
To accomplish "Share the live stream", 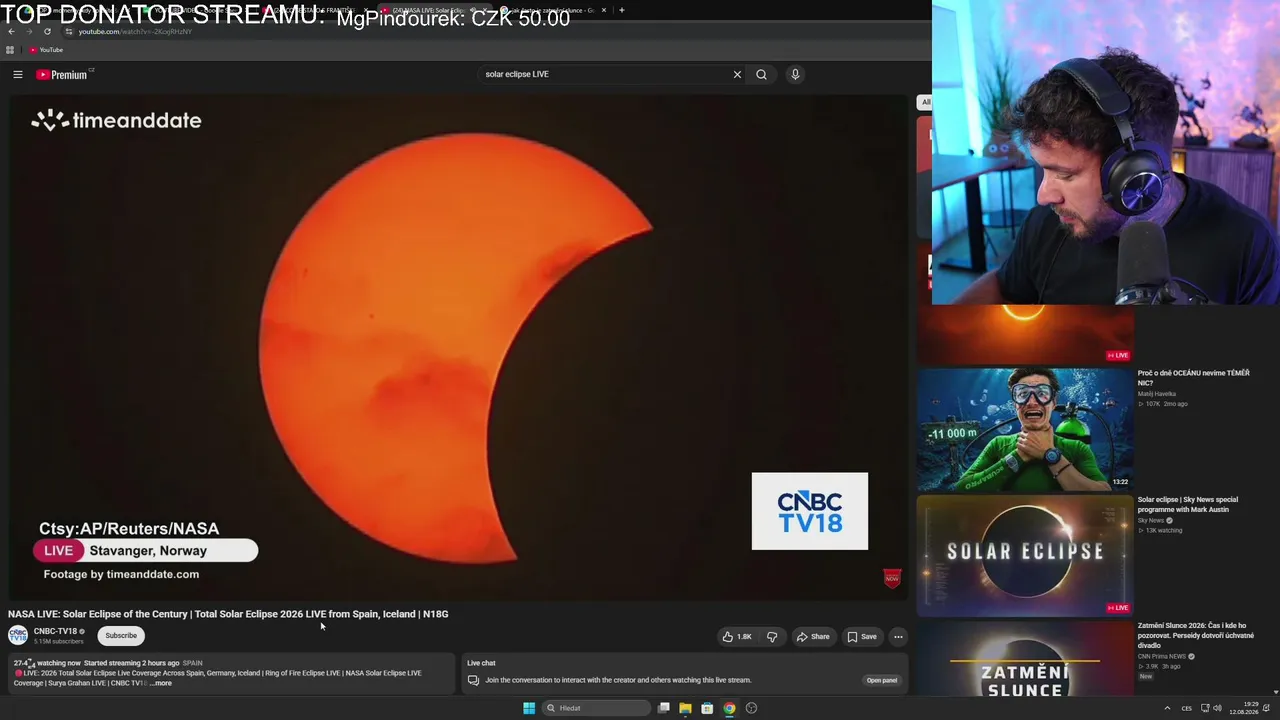I will point(813,637).
